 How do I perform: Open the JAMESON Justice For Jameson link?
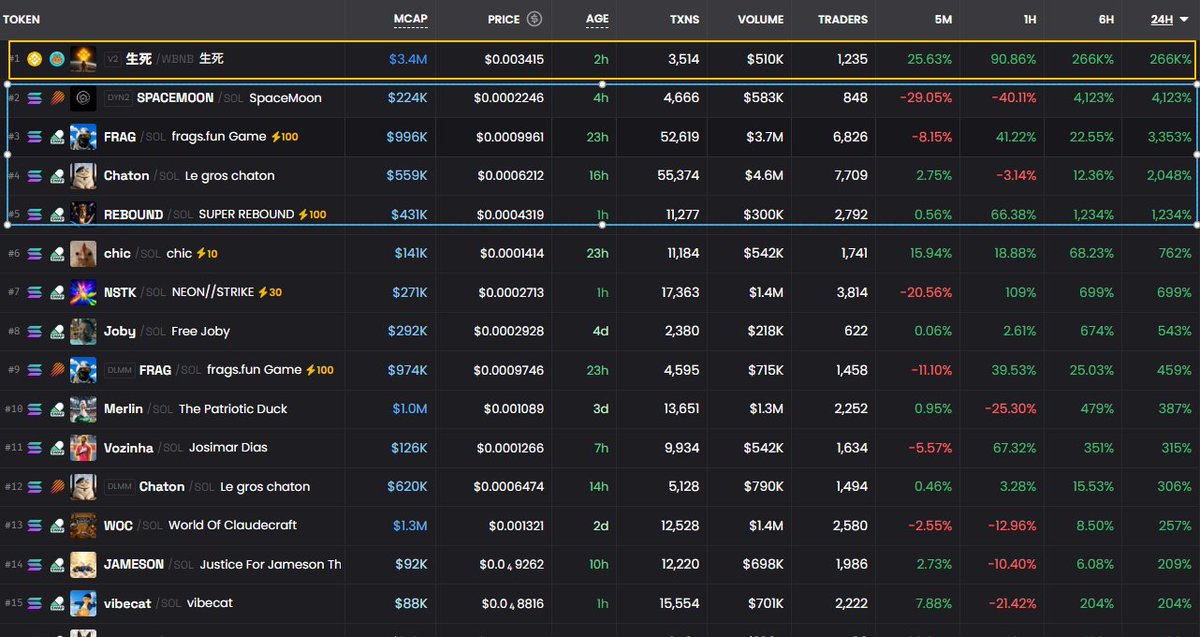point(222,564)
